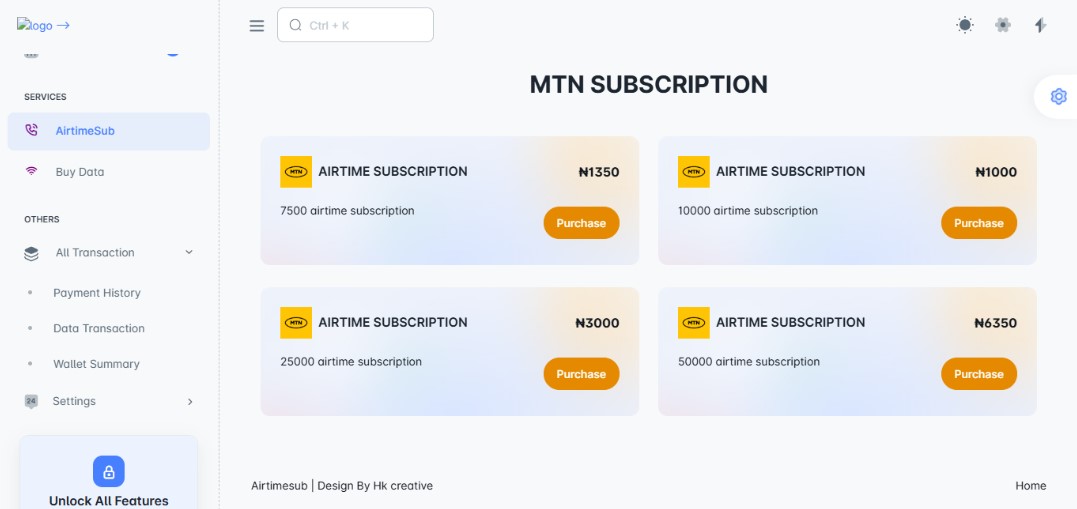Collapse the All Transaction chevron
The width and height of the screenshot is (1077, 509).
(189, 252)
